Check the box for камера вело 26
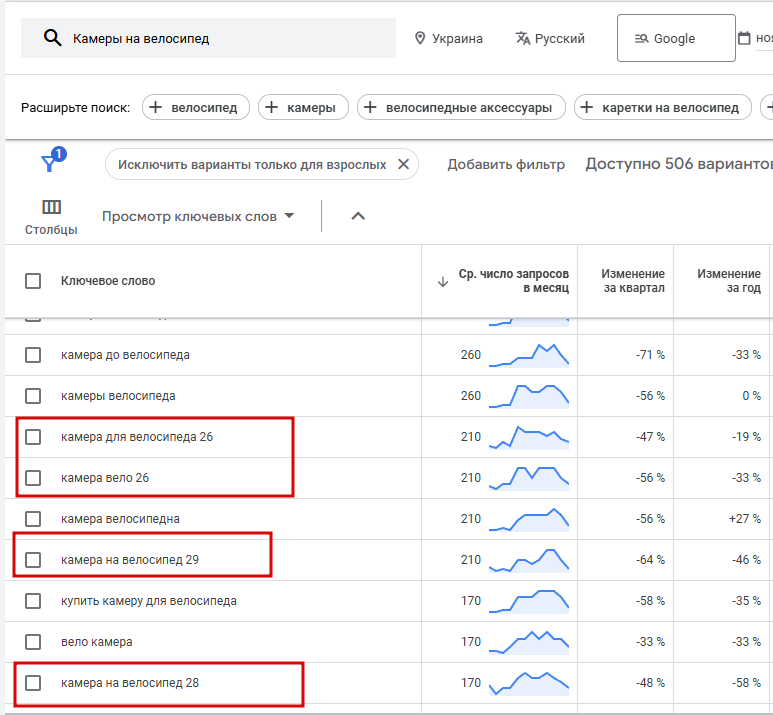This screenshot has width=773, height=715. 33,478
